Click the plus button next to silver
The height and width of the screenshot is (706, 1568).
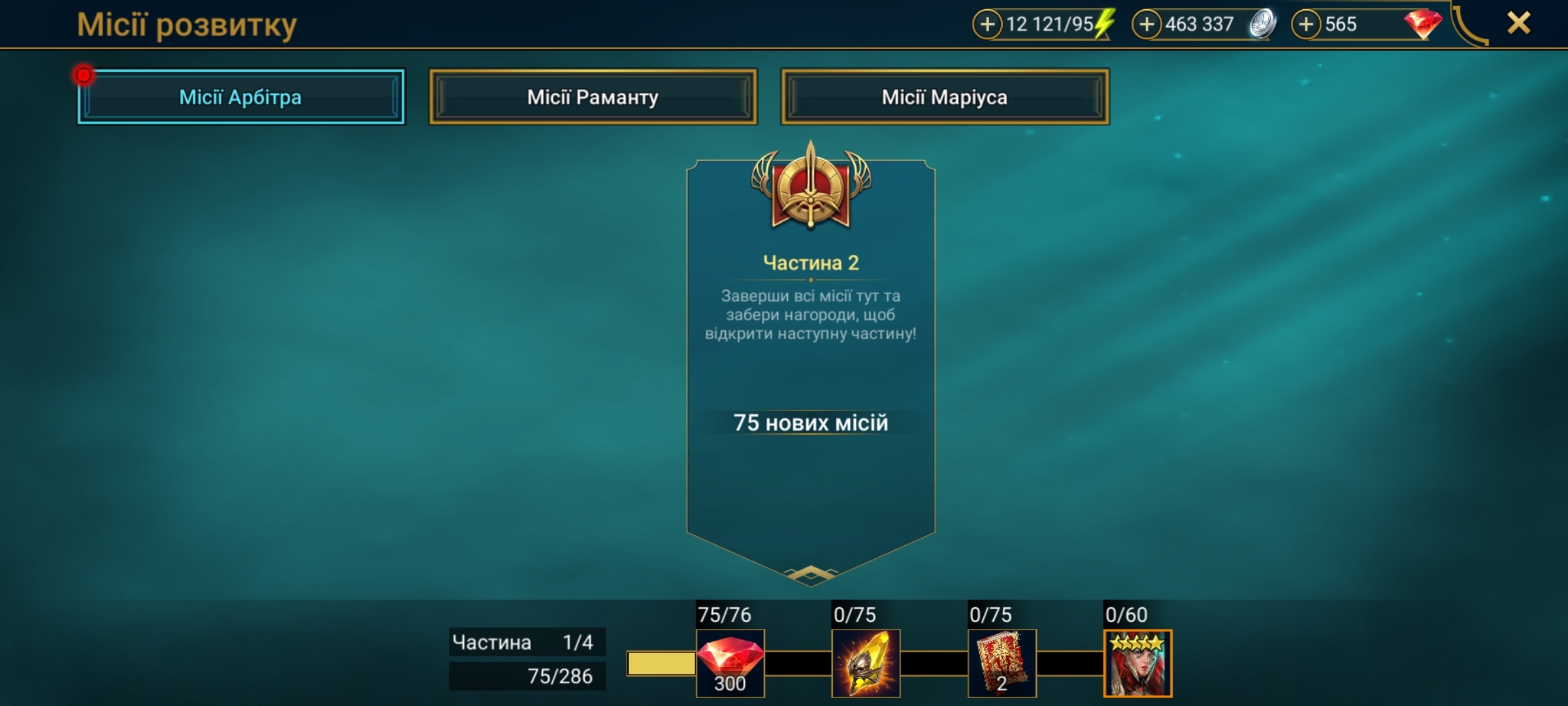[1147, 25]
